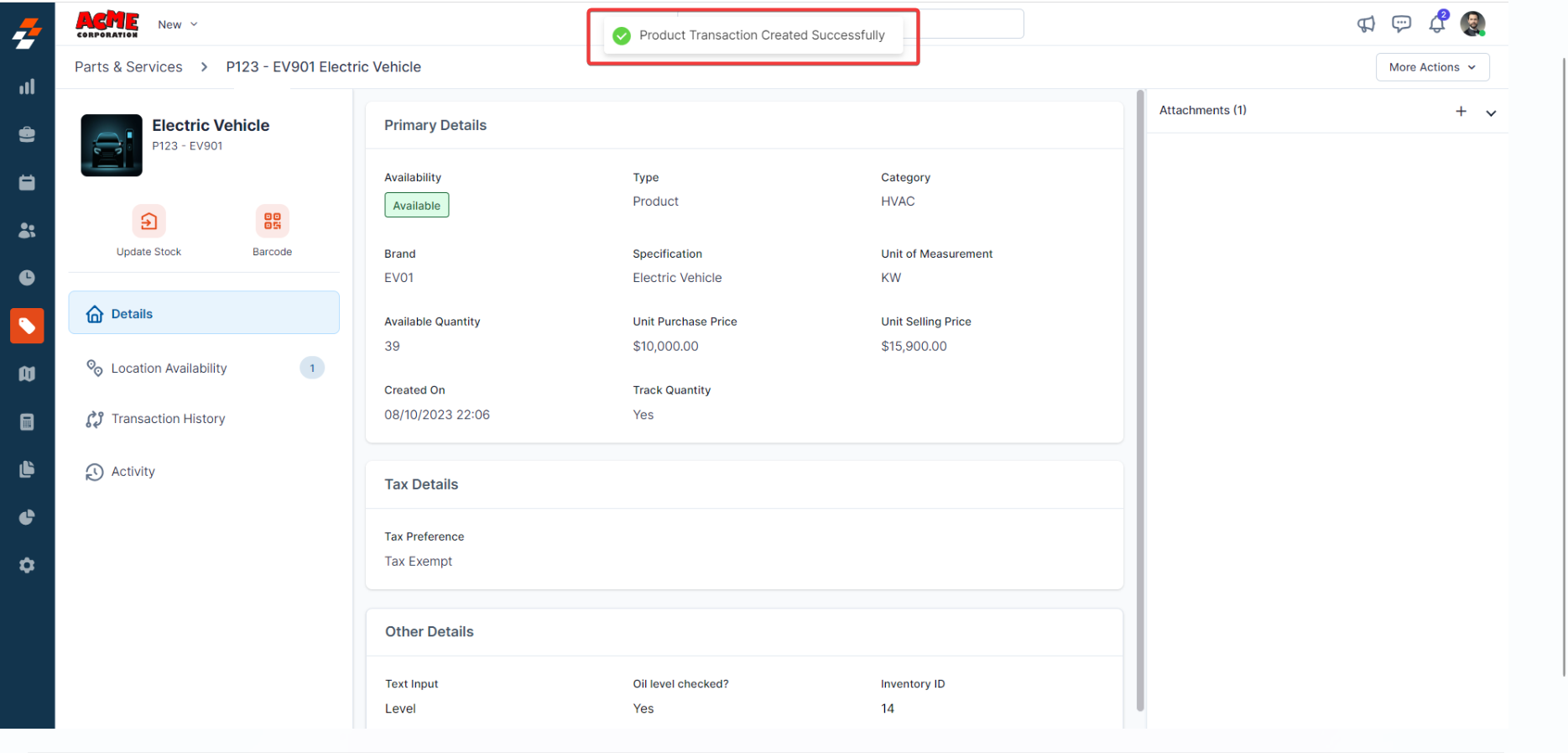Image resolution: width=1568 pixels, height=753 pixels.
Task: Click the briefcase icon in the sidebar
Action: pyautogui.click(x=27, y=134)
